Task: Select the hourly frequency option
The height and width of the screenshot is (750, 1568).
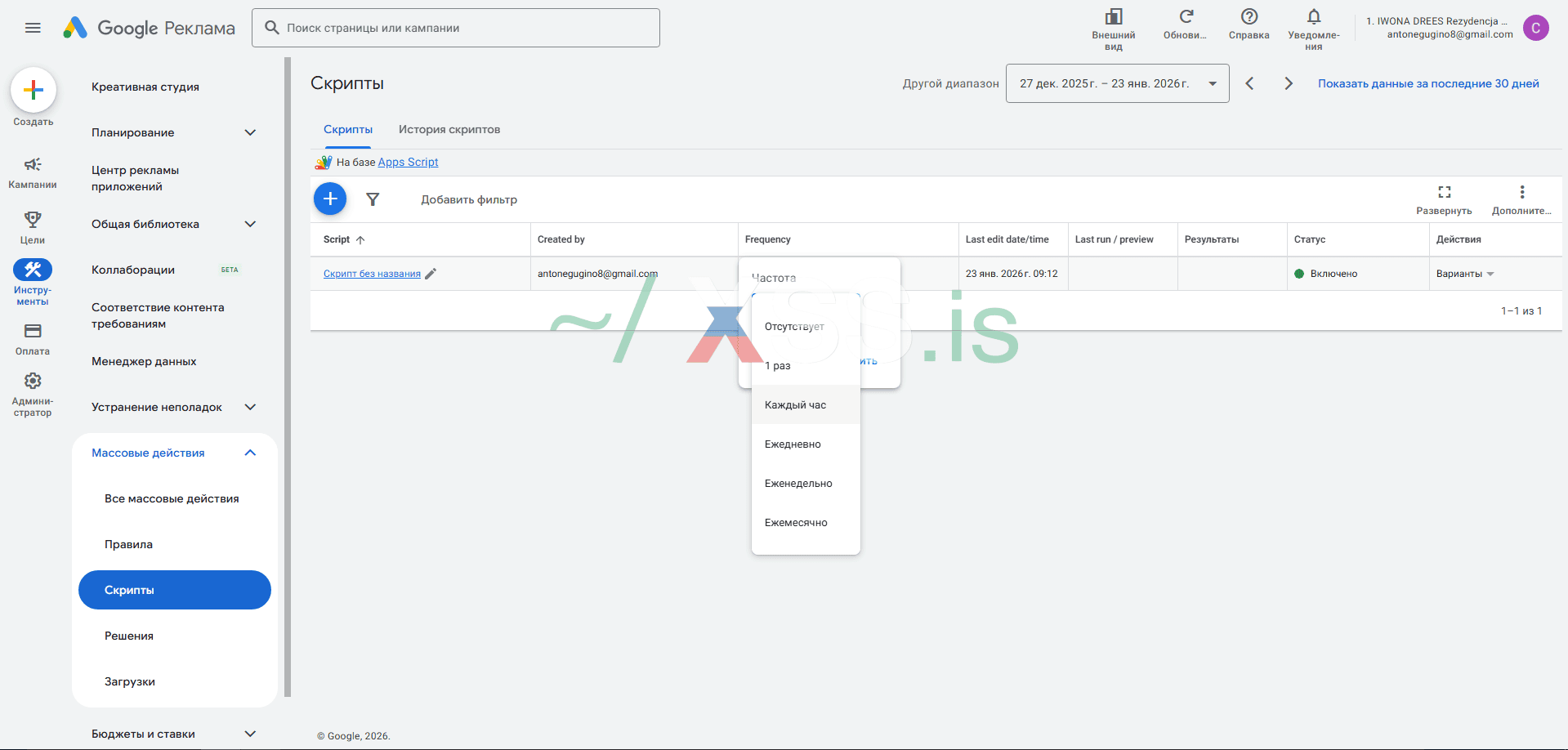Action: point(796,405)
